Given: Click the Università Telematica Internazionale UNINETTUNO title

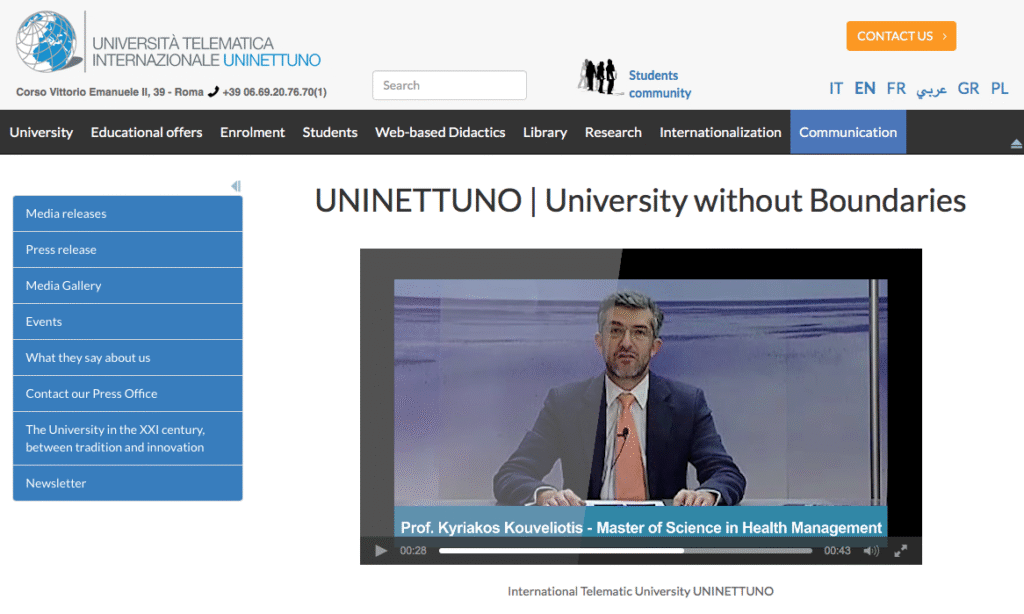Looking at the screenshot, I should click(206, 52).
